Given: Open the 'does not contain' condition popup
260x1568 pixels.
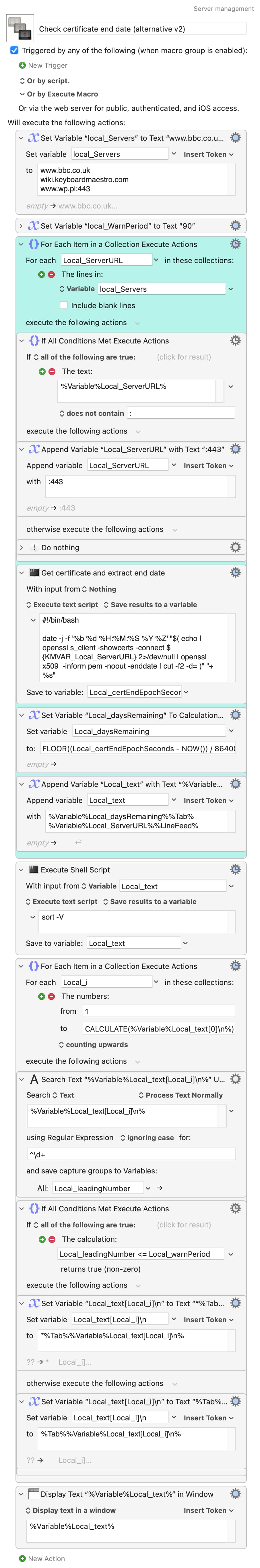Looking at the screenshot, I should (92, 413).
